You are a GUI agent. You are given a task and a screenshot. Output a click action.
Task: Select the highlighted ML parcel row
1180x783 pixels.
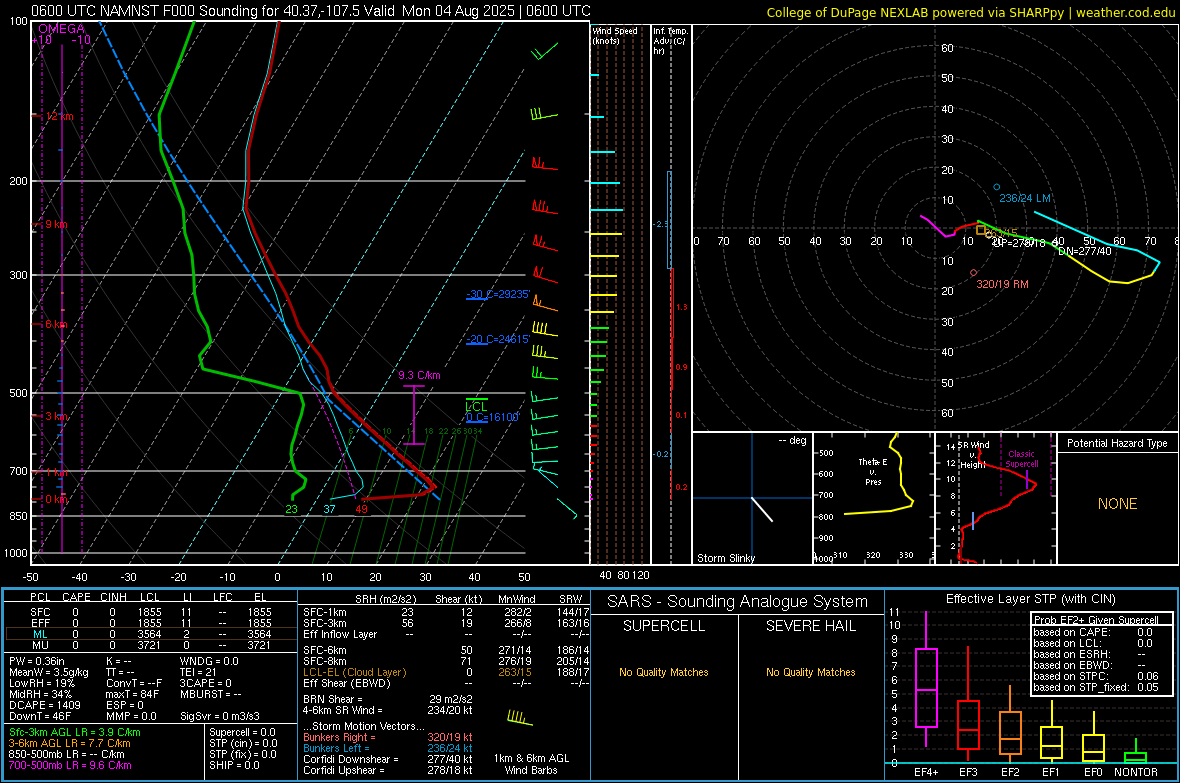click(151, 634)
